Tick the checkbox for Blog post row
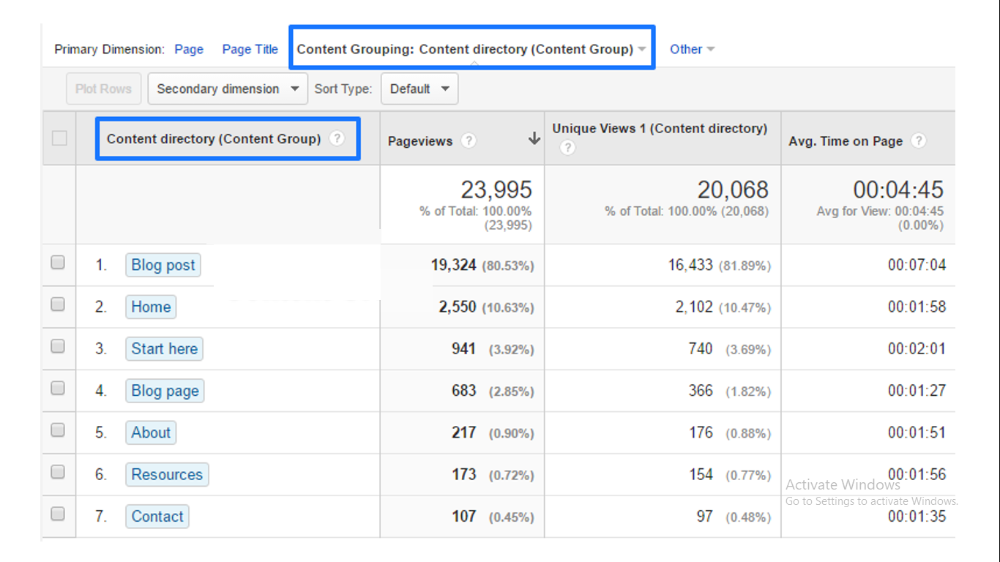The height and width of the screenshot is (562, 1000). pos(58,263)
